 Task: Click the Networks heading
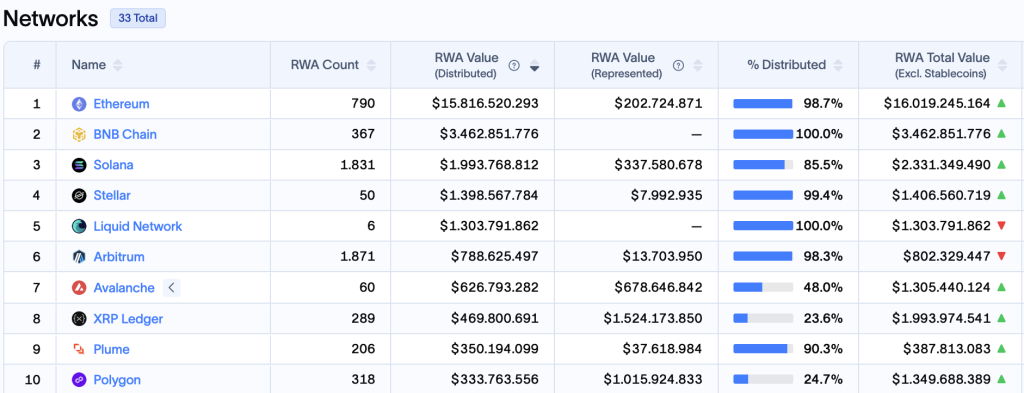click(51, 19)
